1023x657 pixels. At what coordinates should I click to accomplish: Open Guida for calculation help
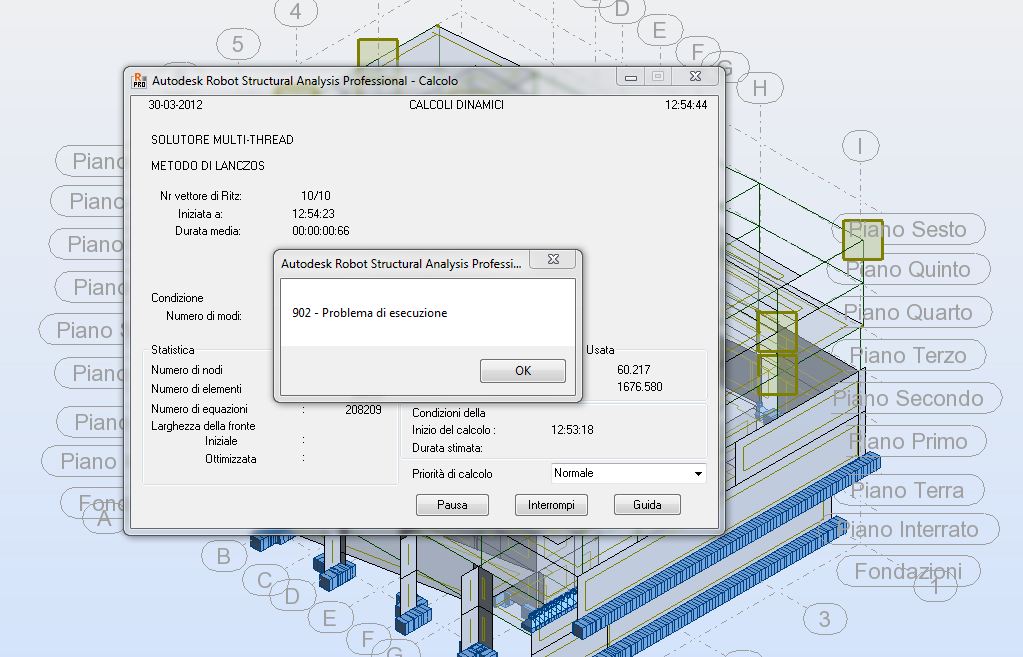click(646, 505)
